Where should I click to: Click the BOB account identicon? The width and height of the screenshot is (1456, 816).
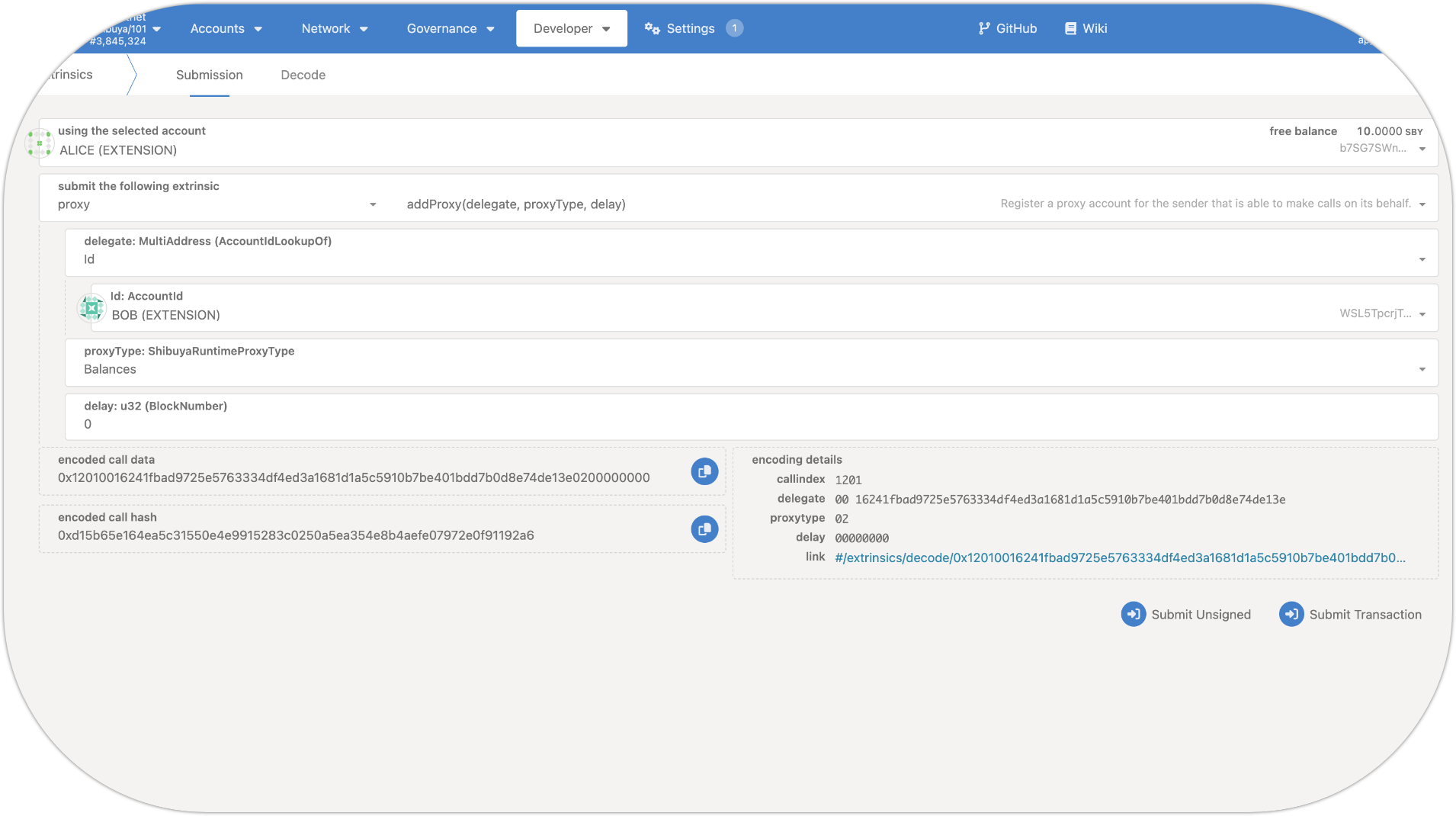(x=91, y=308)
